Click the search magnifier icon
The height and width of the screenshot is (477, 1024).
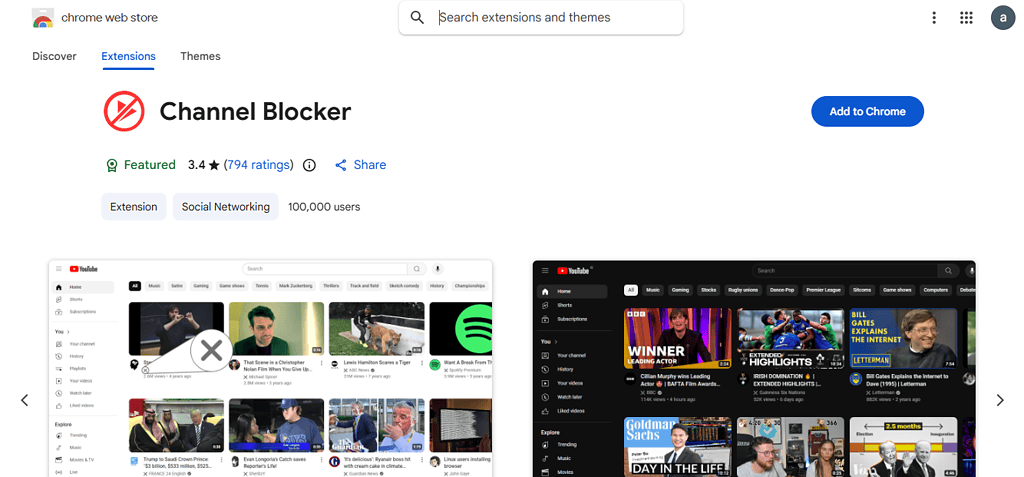pyautogui.click(x=417, y=18)
